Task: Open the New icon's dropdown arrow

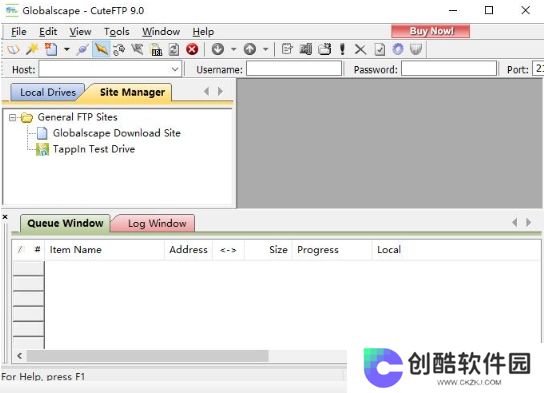Action: click(x=66, y=49)
